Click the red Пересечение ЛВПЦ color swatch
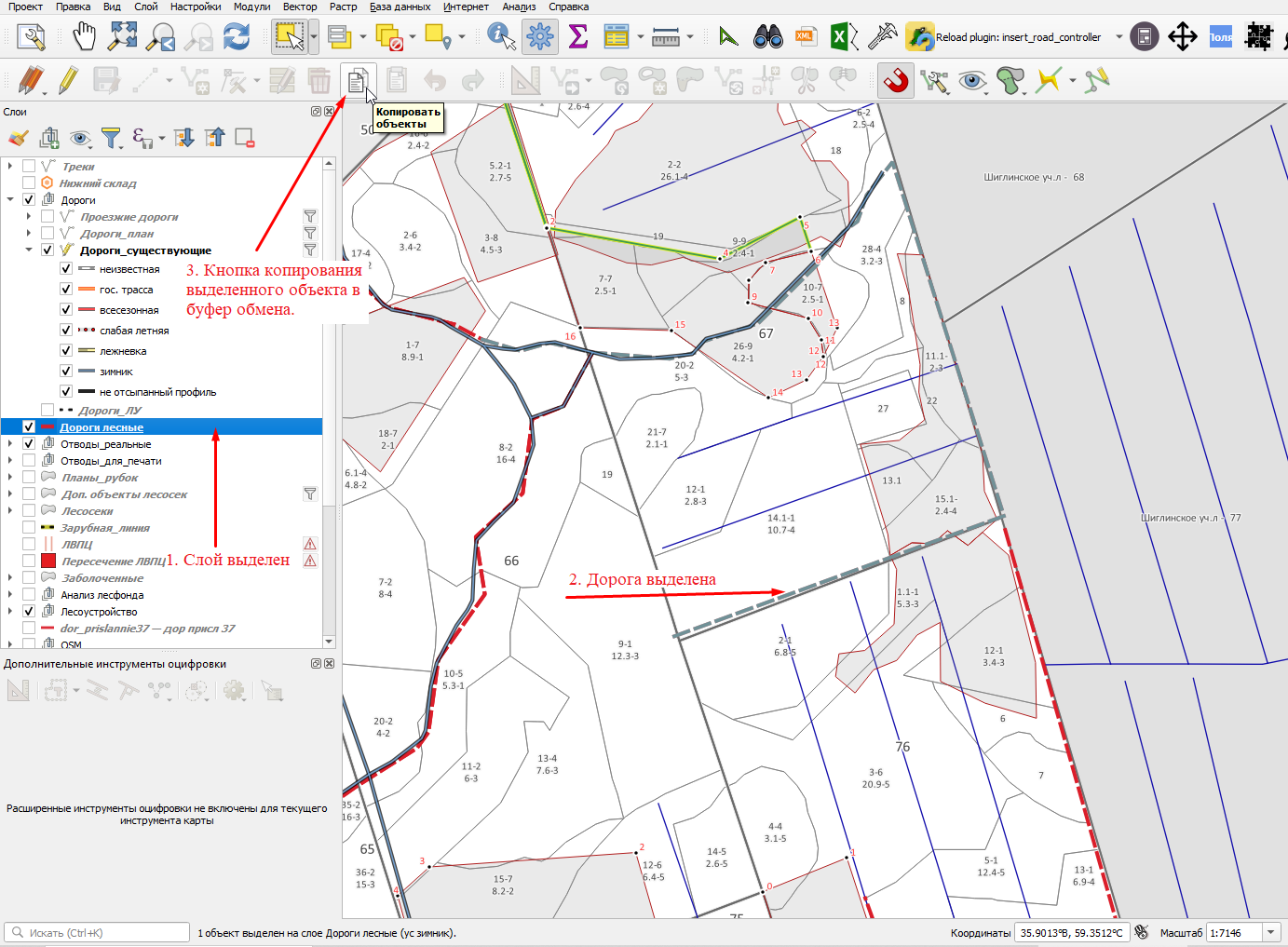Viewport: 1288px width, 947px height. [x=48, y=561]
